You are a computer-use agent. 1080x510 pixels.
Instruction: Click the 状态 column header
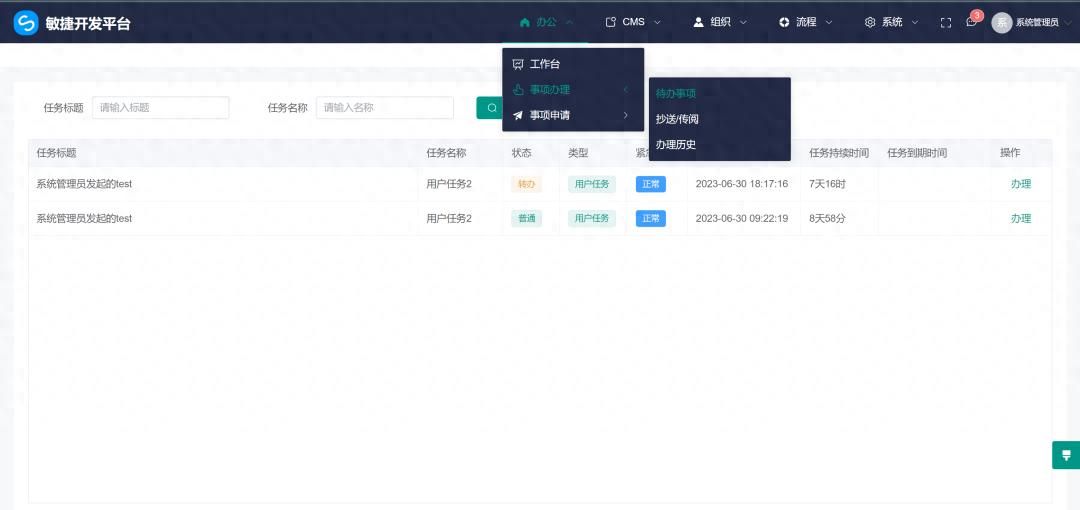521,153
